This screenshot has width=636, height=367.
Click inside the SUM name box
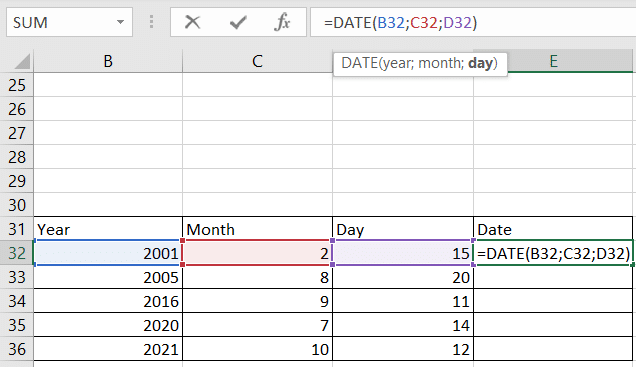pos(61,22)
